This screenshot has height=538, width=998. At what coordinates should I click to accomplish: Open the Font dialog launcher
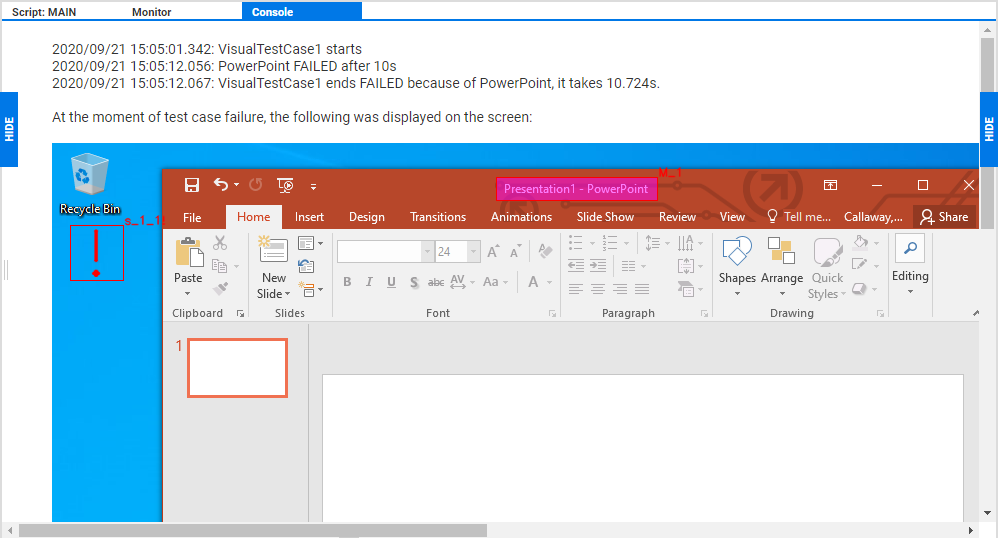(x=552, y=313)
